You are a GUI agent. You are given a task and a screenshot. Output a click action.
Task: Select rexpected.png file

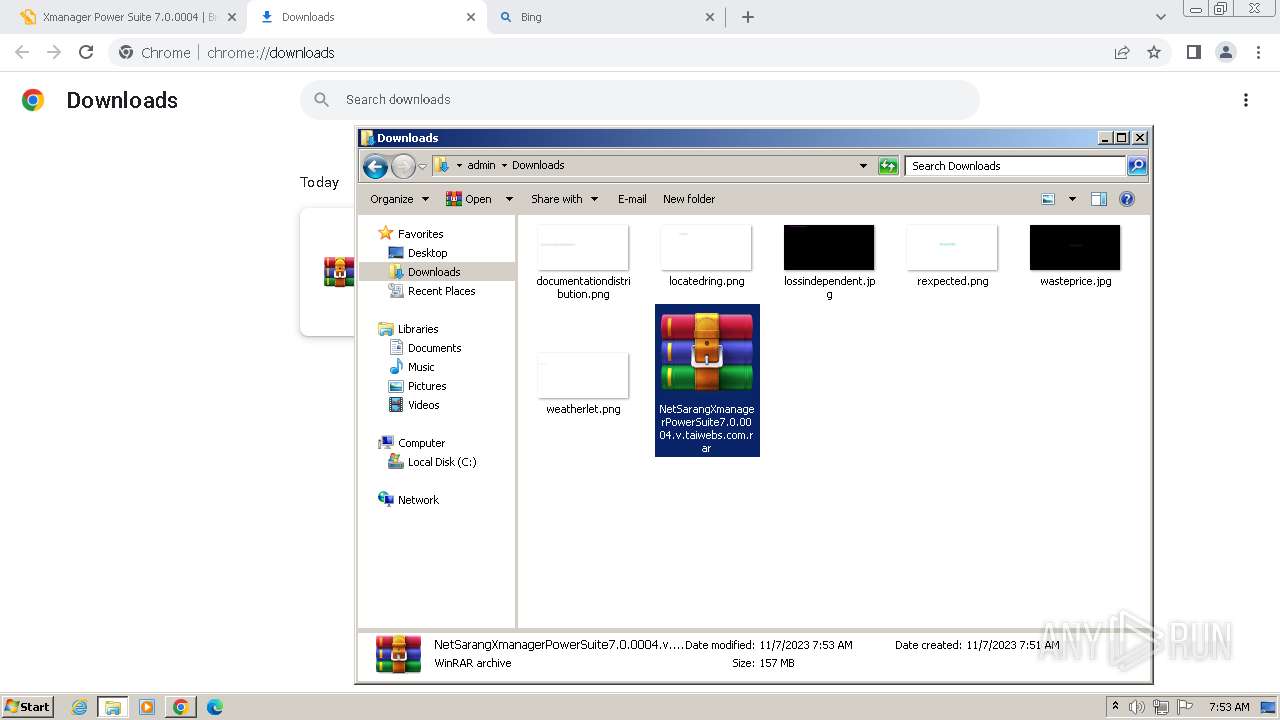pyautogui.click(x=952, y=256)
